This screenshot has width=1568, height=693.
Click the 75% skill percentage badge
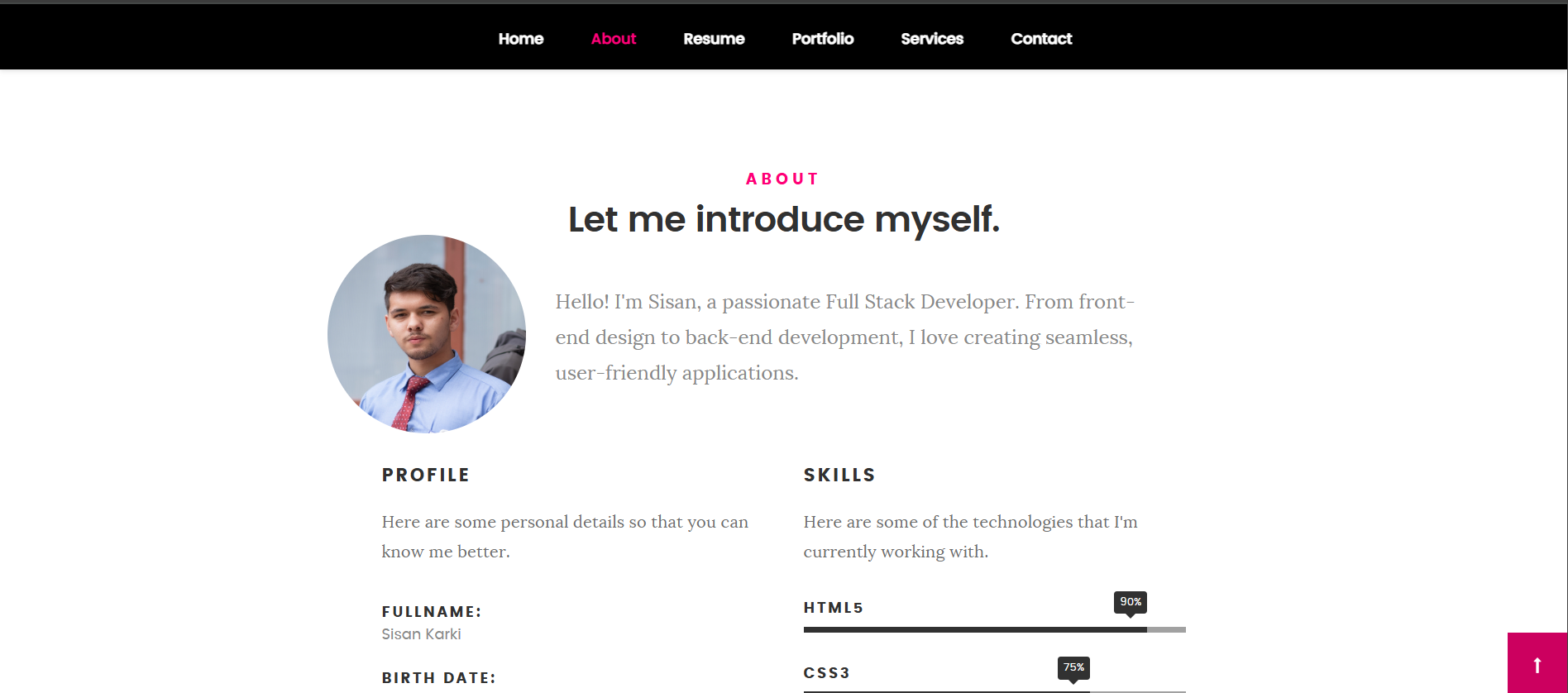[x=1073, y=667]
